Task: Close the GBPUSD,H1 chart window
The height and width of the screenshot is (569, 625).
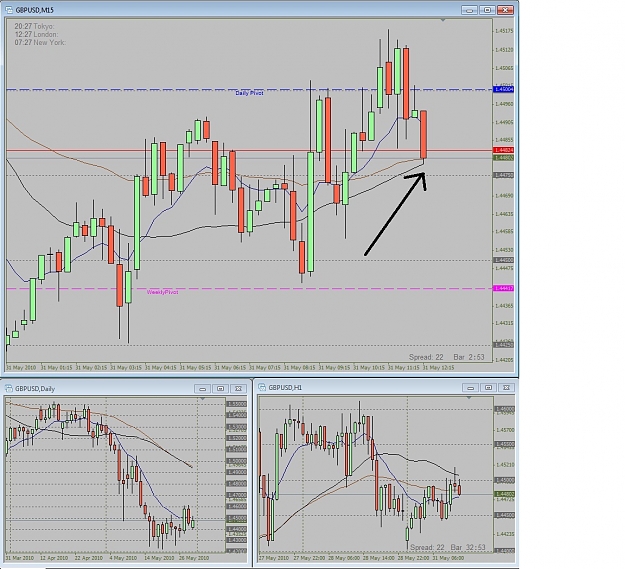Action: 506,387
